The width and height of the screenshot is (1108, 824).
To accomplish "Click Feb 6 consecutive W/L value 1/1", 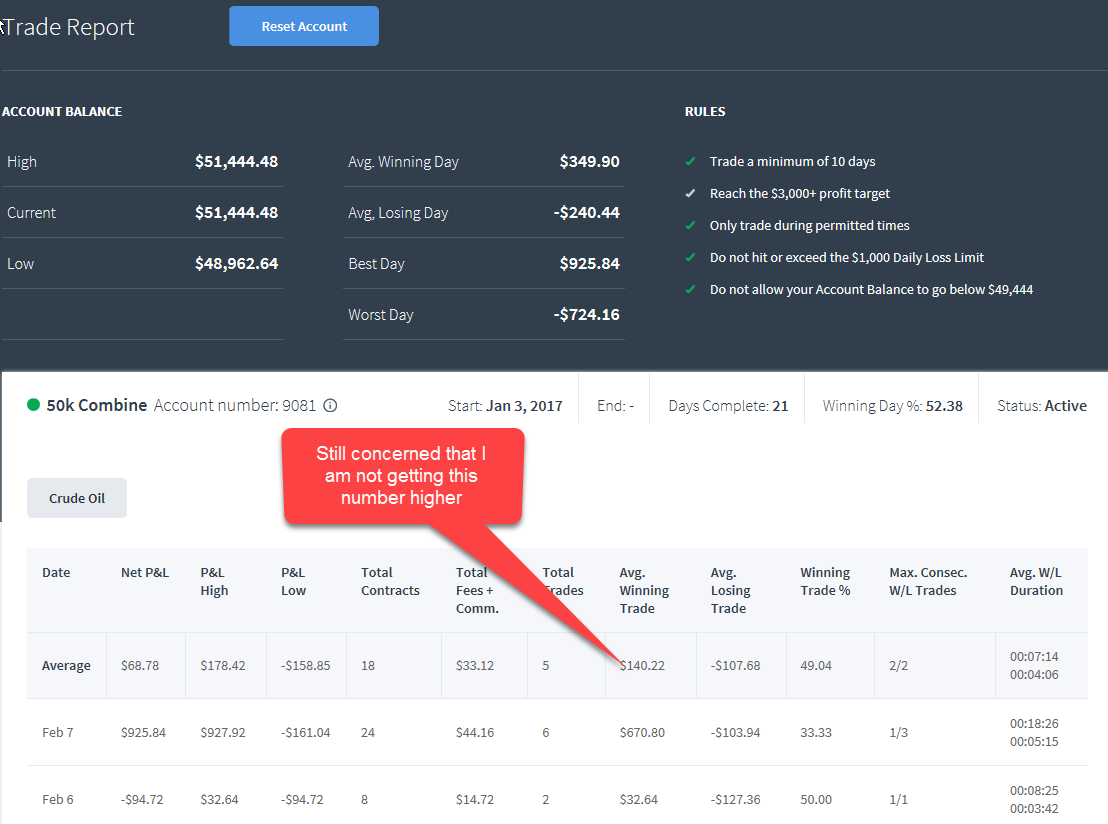I will coord(898,800).
